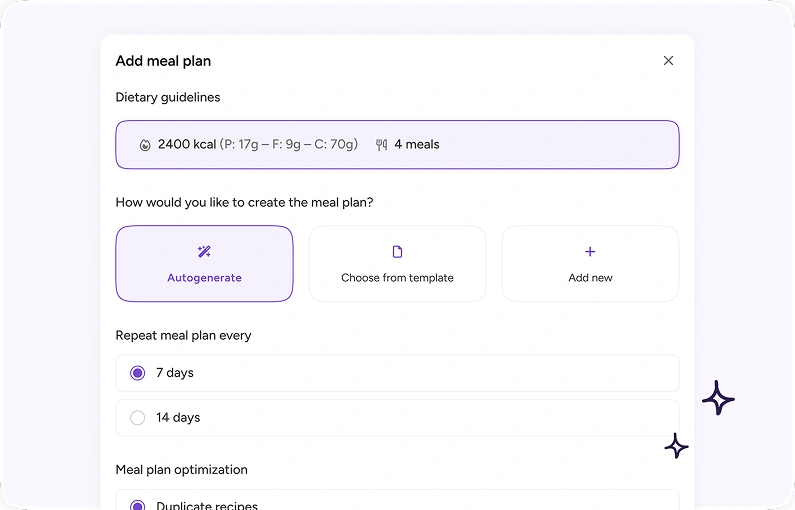Viewport: 795px width, 510px height.
Task: Open the dietary guidelines summary box
Action: point(398,144)
